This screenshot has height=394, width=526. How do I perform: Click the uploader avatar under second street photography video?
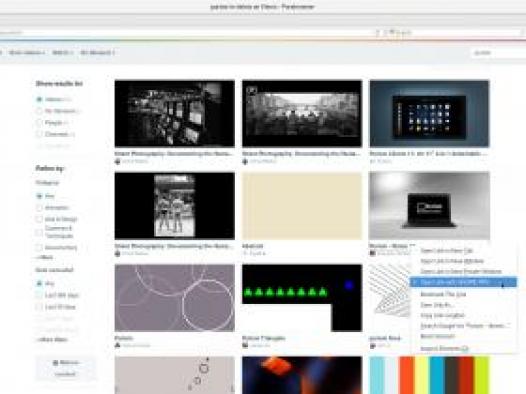click(x=245, y=161)
